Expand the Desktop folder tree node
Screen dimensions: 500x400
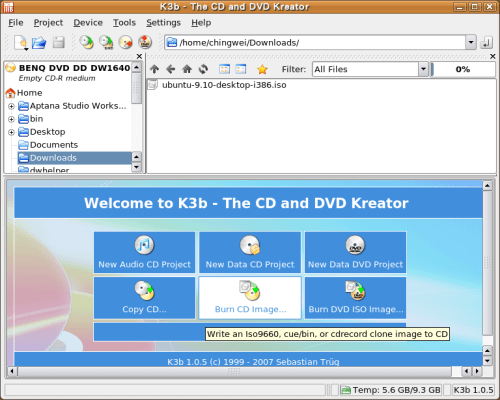pos(11,132)
